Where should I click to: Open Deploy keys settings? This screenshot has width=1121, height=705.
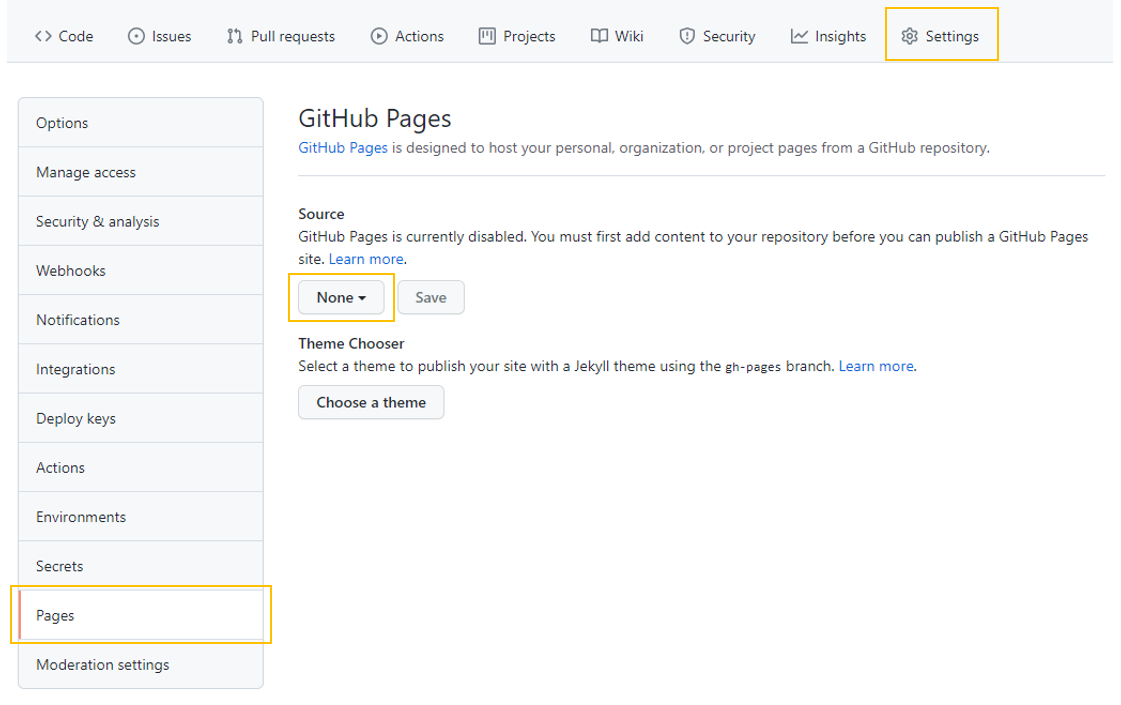click(x=141, y=419)
